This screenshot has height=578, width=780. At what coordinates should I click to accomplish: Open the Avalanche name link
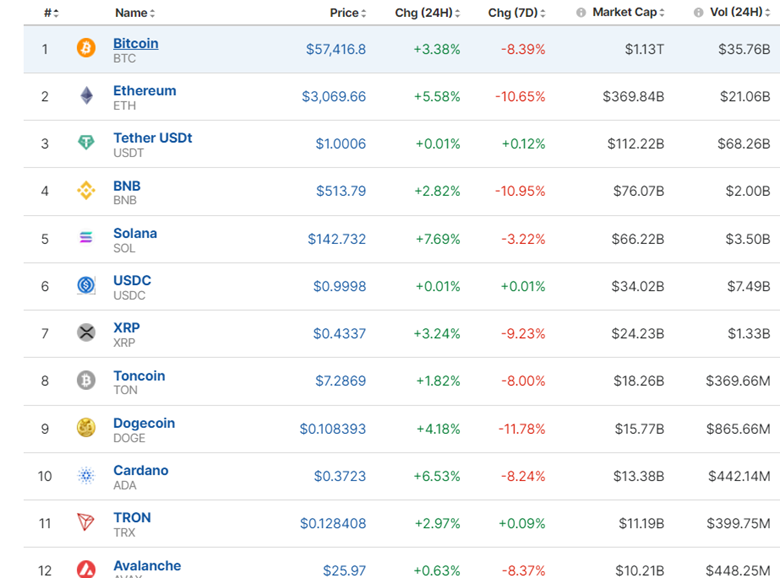point(146,565)
